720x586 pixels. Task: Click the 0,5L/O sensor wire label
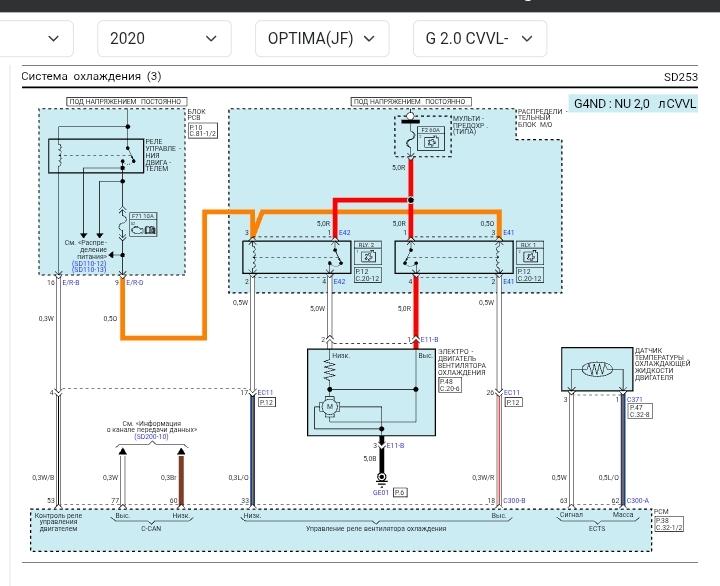[609, 478]
